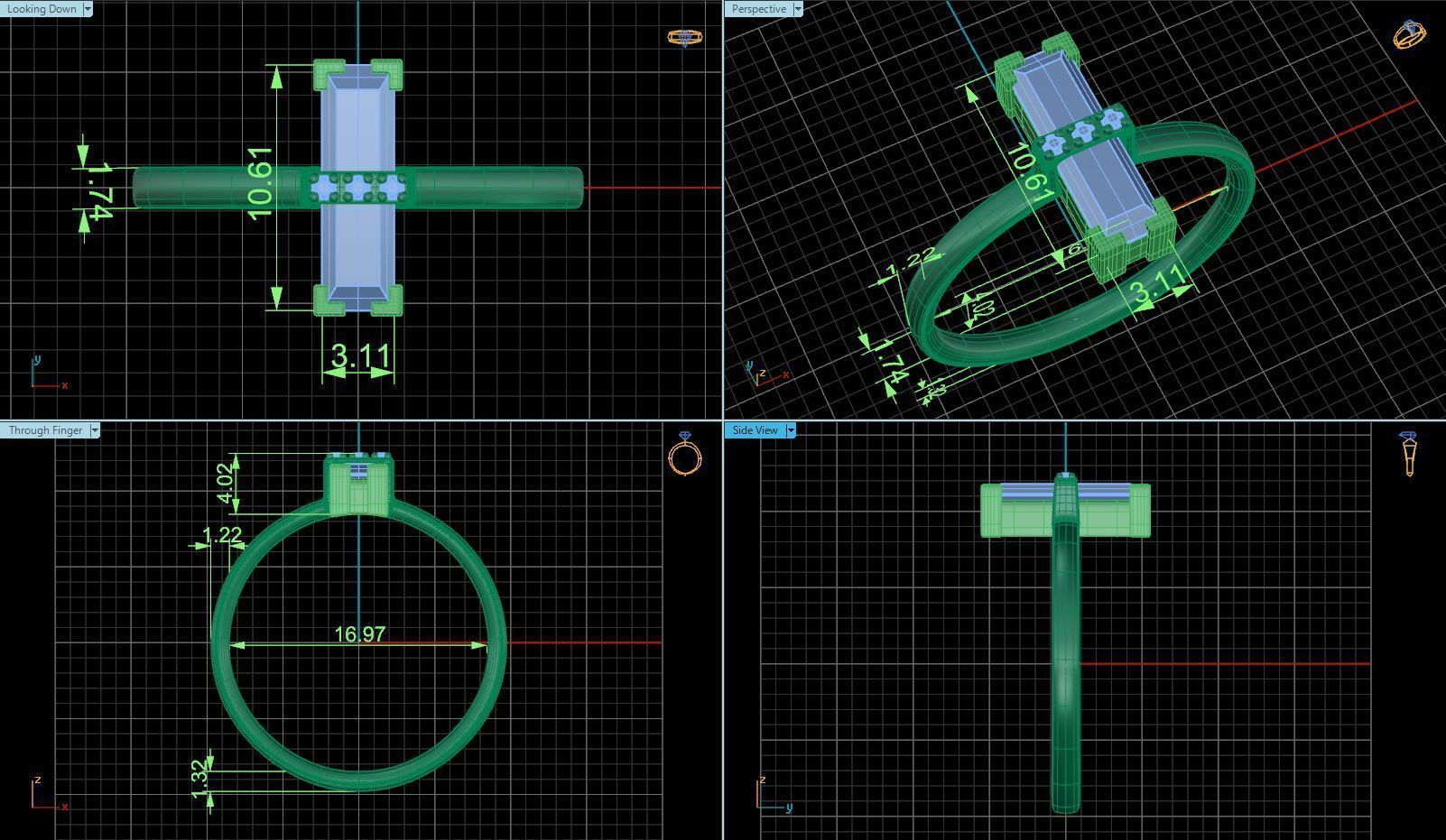The image size is (1446, 840).
Task: Select the top-left corner prong in Looking Down view
Action: [x=328, y=74]
